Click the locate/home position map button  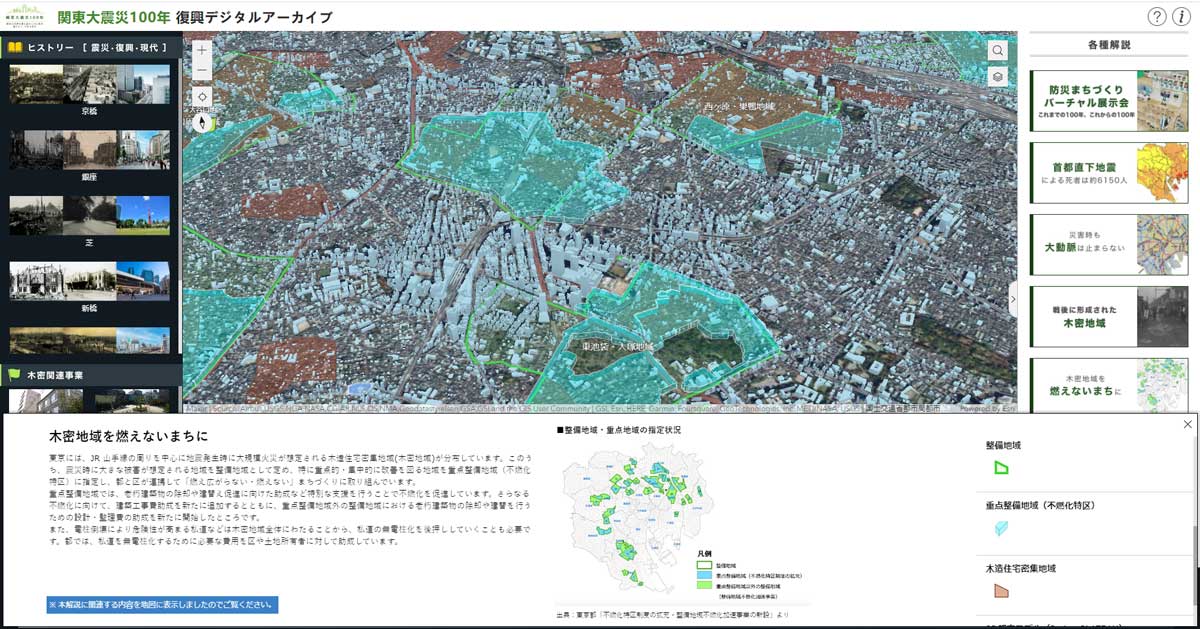coord(202,97)
